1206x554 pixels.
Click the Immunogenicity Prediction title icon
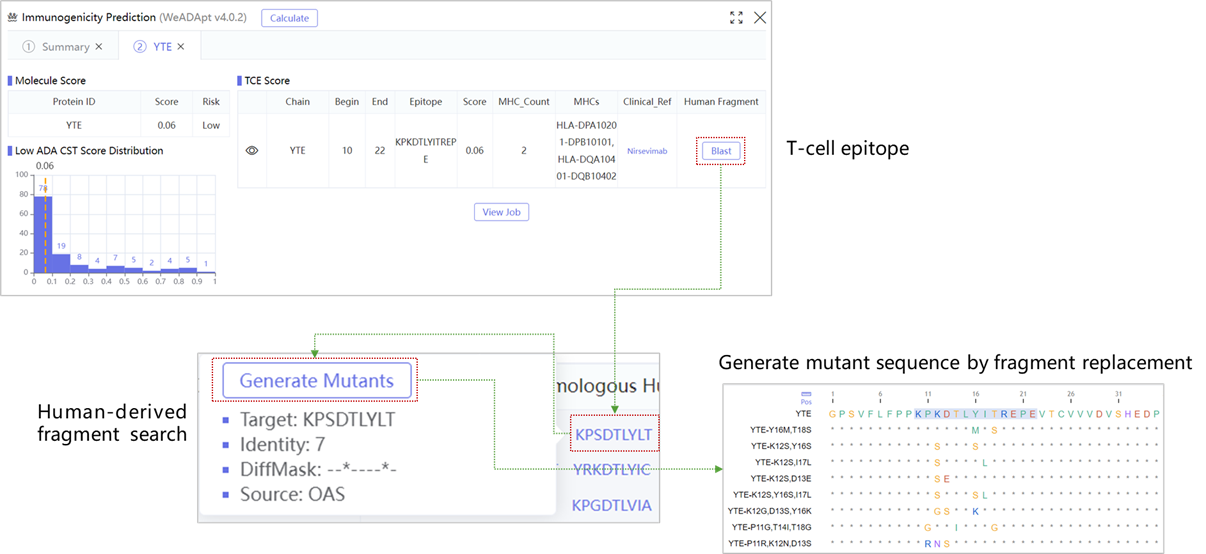pos(13,18)
